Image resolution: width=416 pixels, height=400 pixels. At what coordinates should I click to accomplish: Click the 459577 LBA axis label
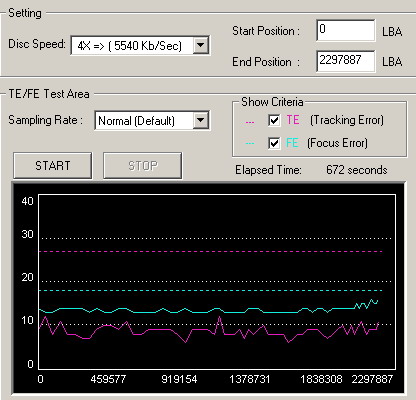pyautogui.click(x=108, y=379)
